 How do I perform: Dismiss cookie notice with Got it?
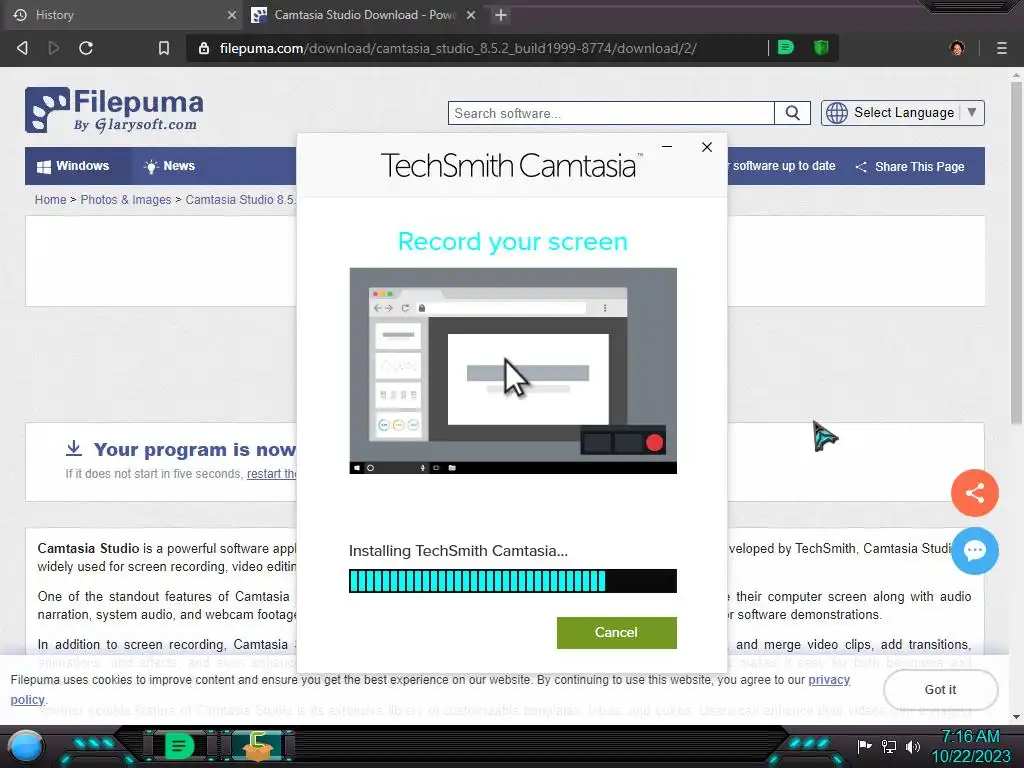pyautogui.click(x=940, y=690)
